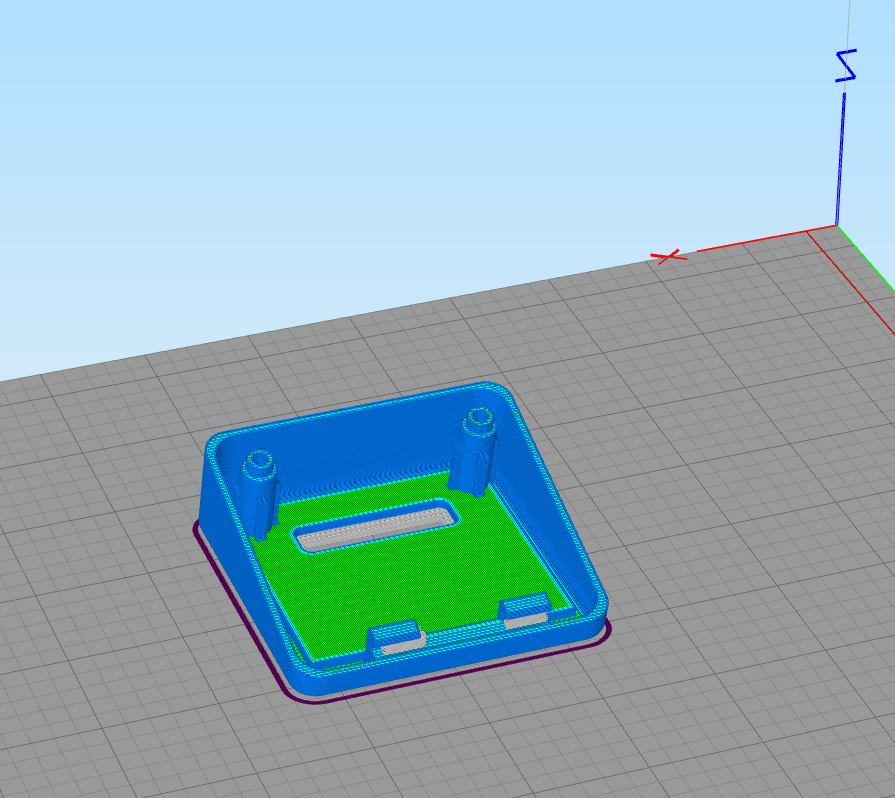Click the red X axis label
The image size is (895, 798).
tap(668, 256)
